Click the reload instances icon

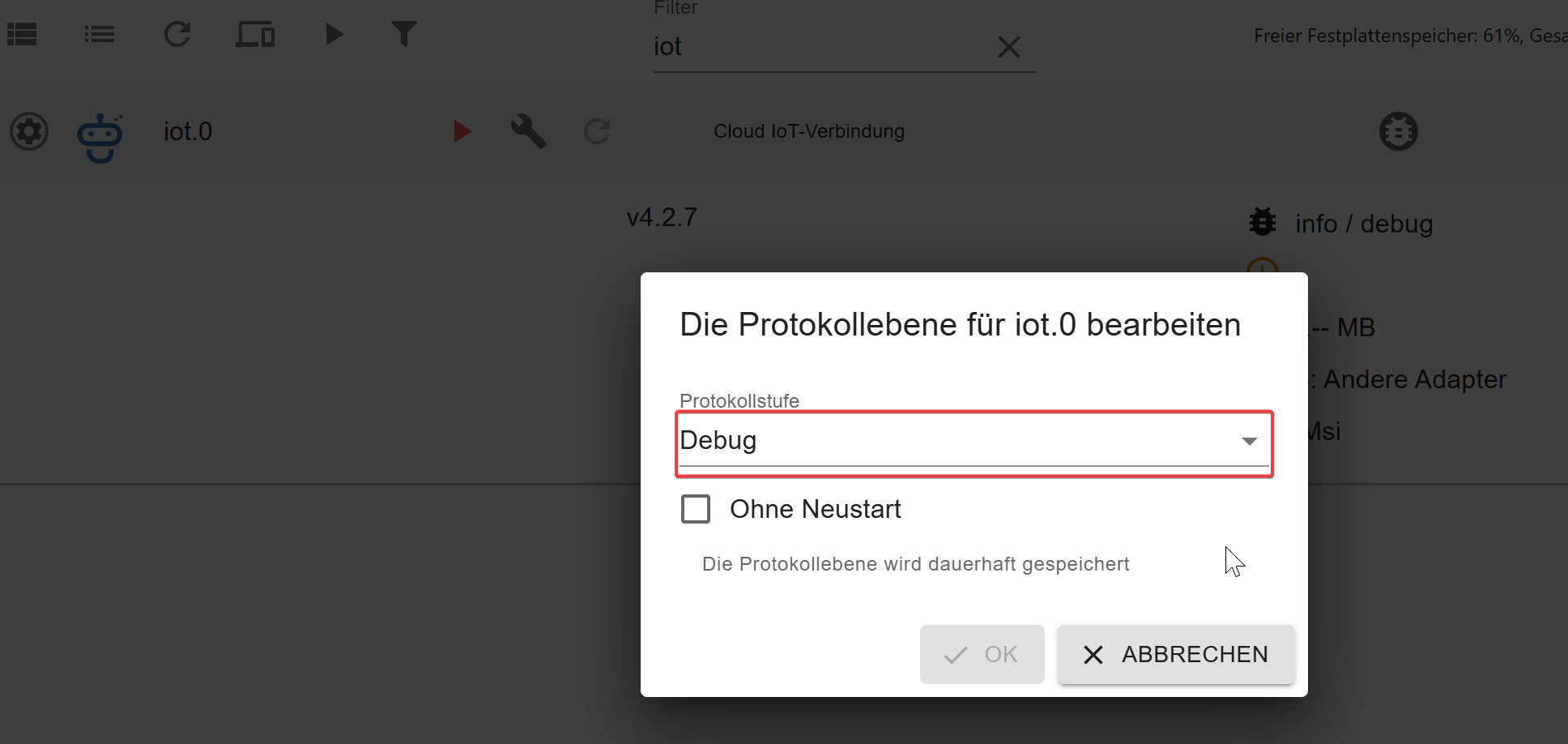click(177, 35)
